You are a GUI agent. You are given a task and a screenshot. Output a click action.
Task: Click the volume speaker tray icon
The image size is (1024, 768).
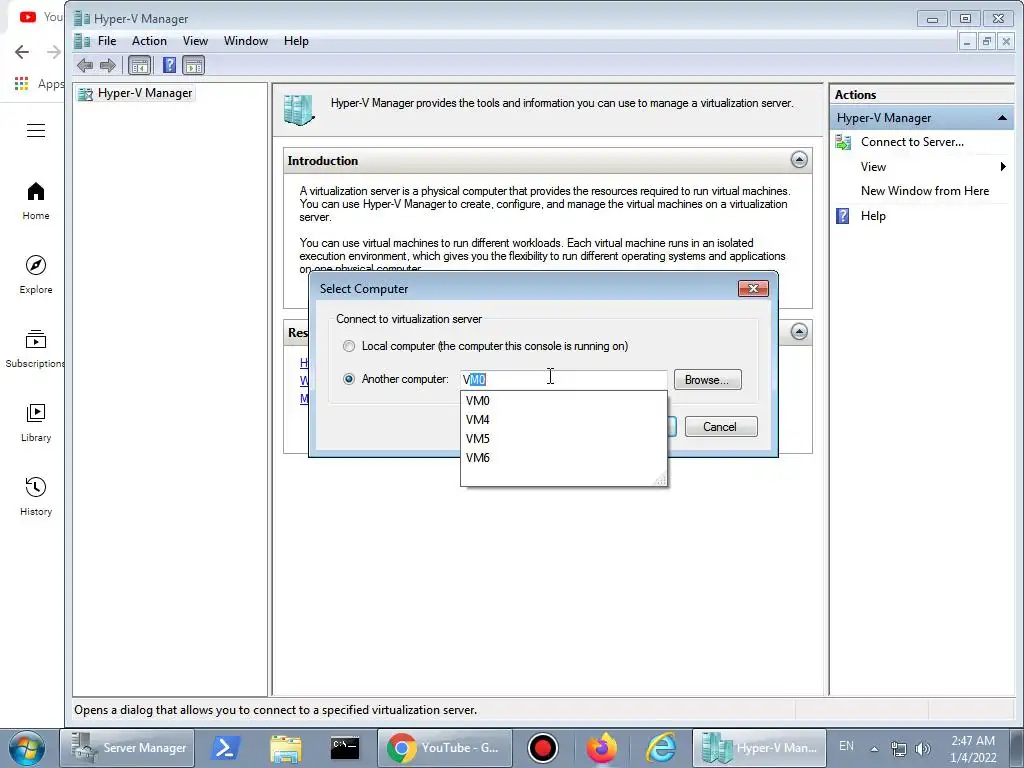point(923,748)
